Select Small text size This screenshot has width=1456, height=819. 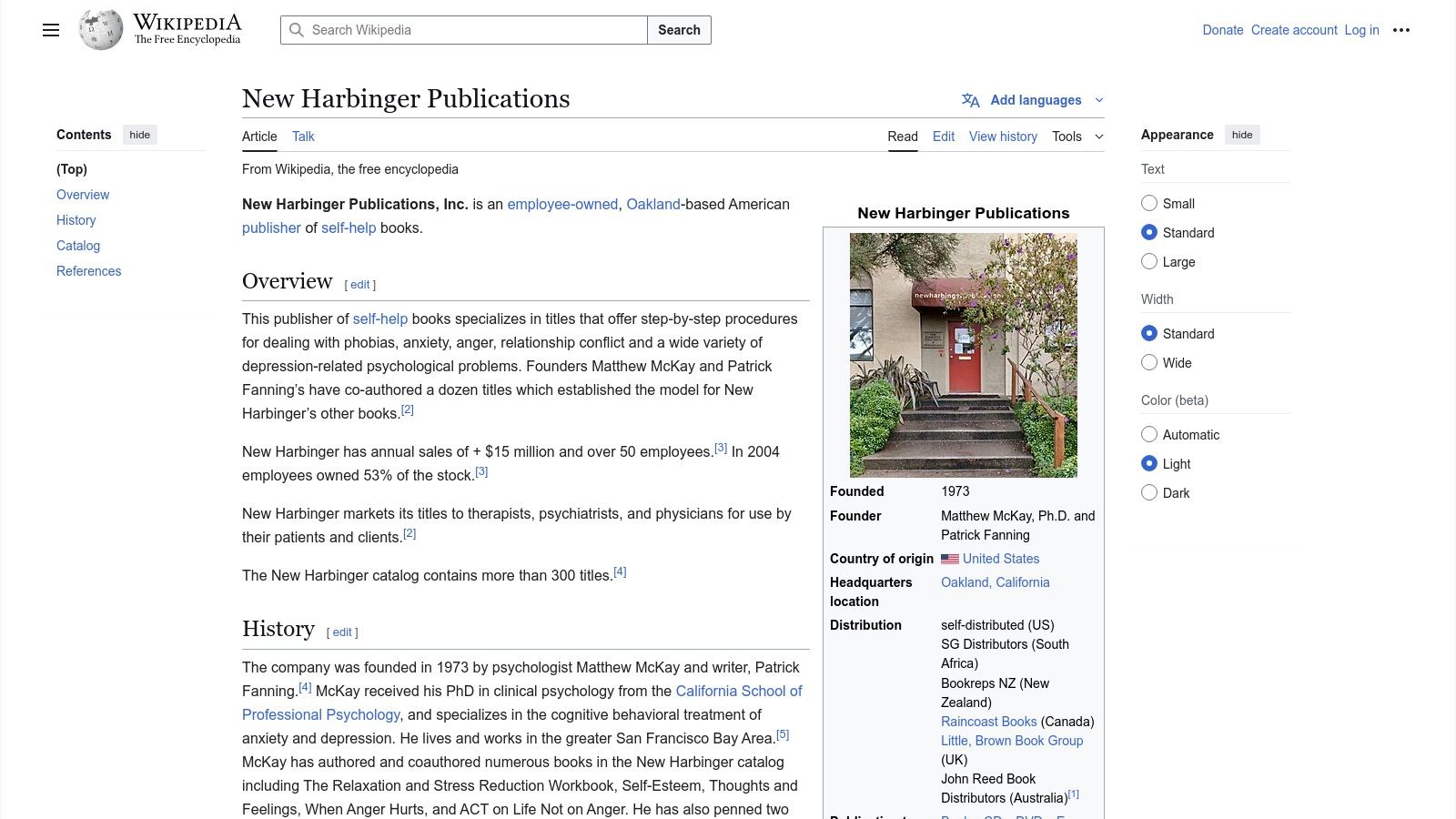coord(1149,203)
